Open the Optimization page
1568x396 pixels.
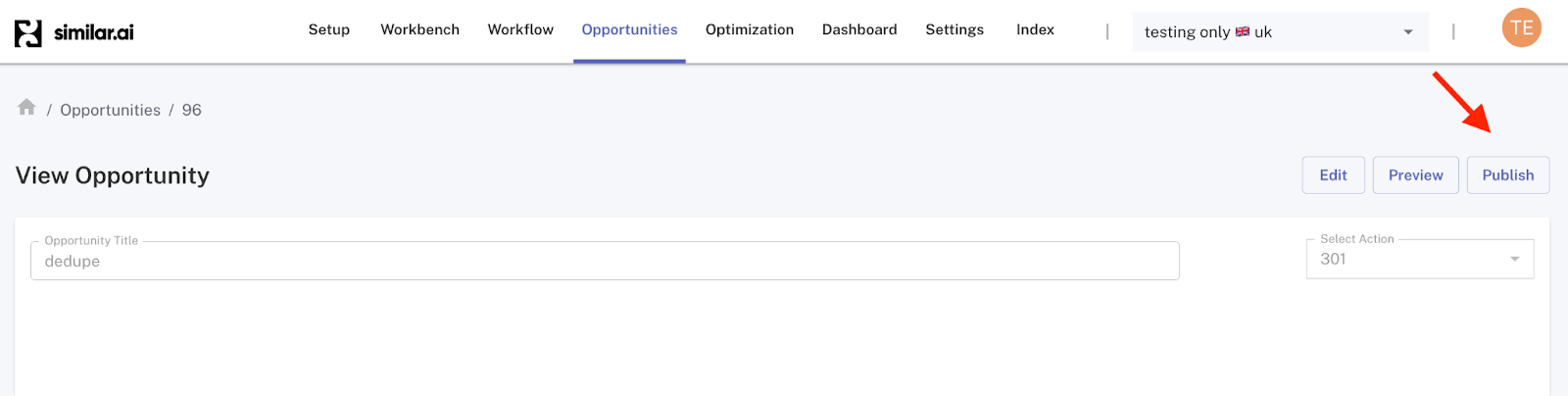750,29
